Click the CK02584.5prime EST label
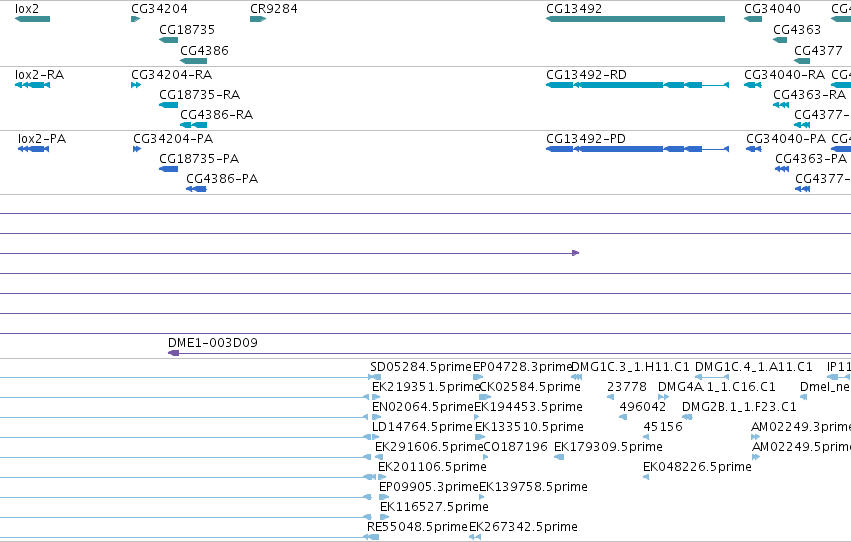 530,387
